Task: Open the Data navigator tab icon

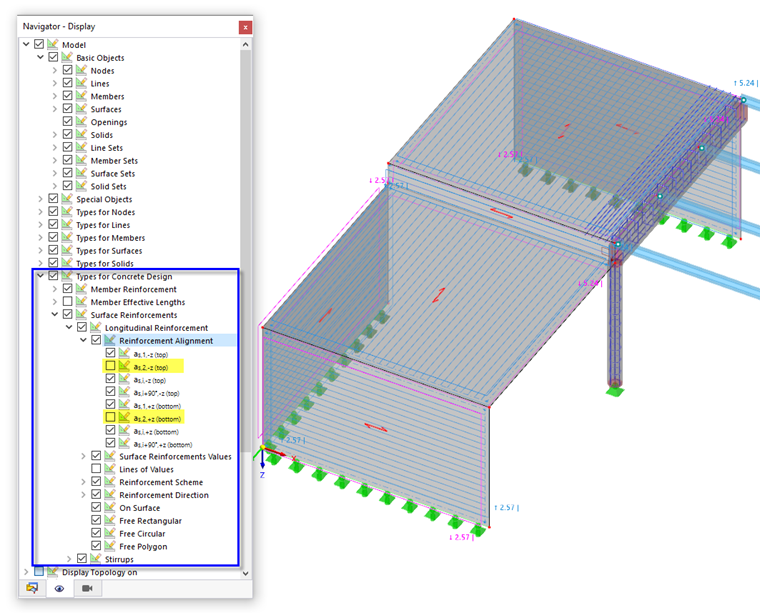Action: click(x=32, y=588)
